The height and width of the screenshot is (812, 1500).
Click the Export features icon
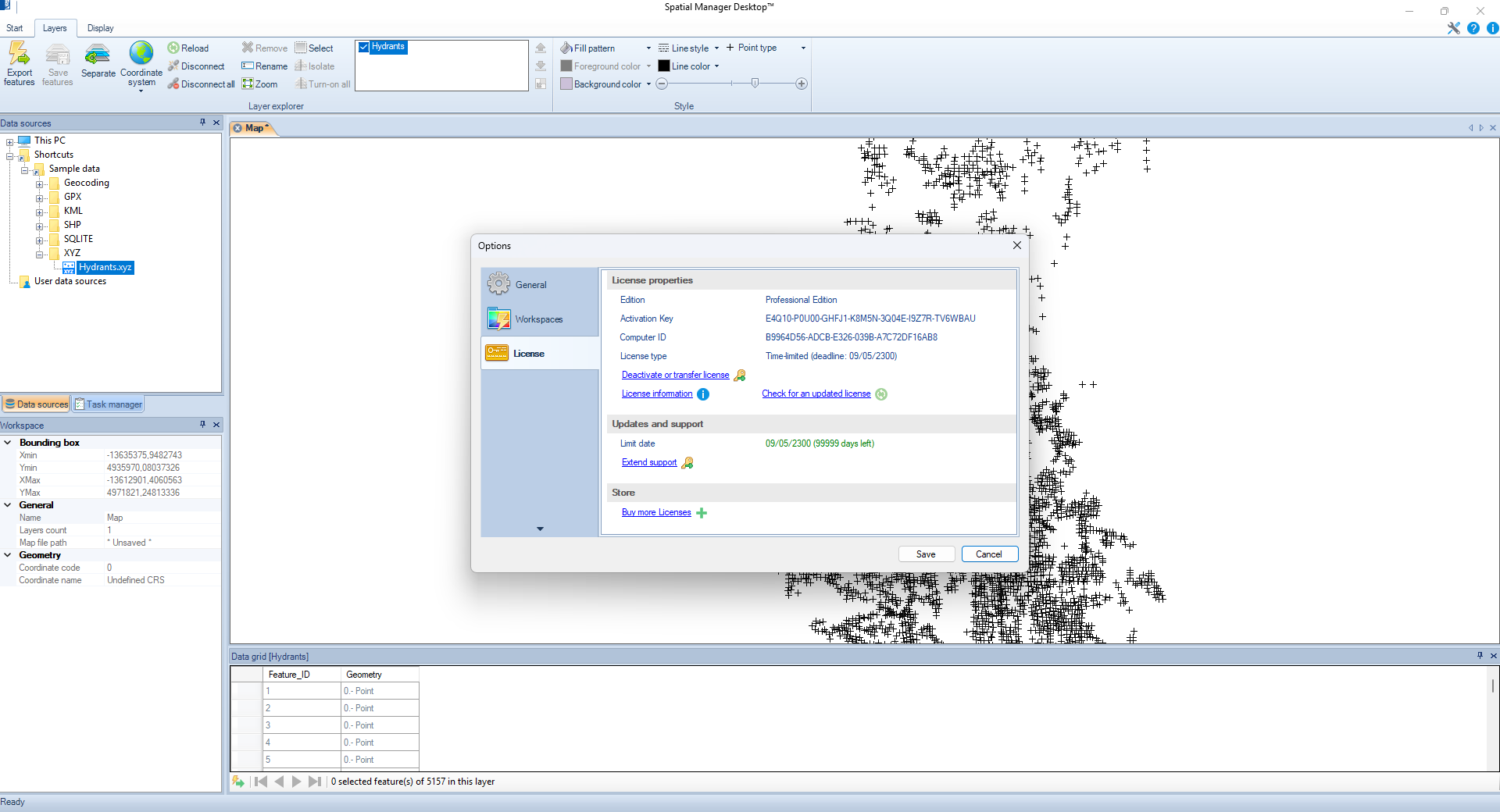[x=19, y=54]
